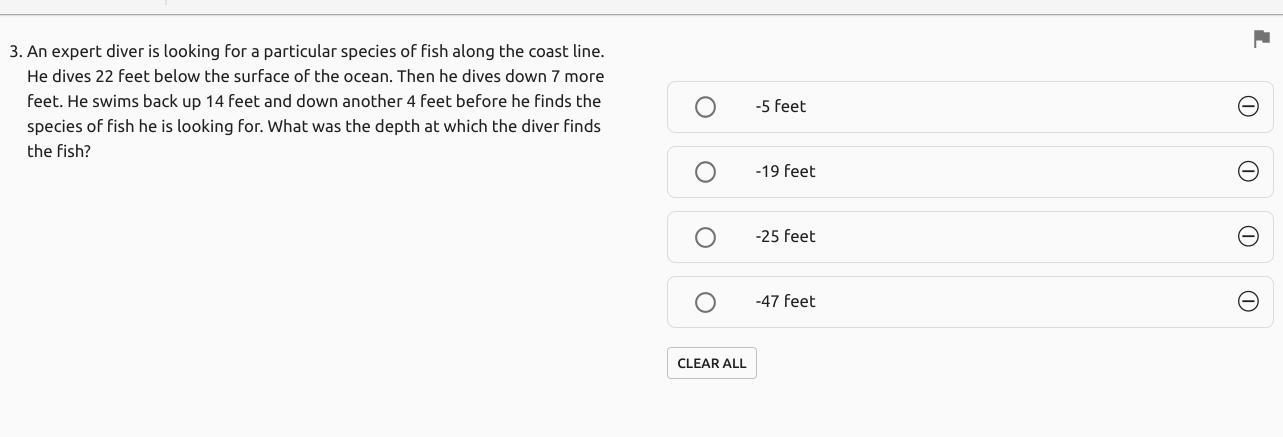
Task: Click the "-47 feet" answer text
Action: 785,301
